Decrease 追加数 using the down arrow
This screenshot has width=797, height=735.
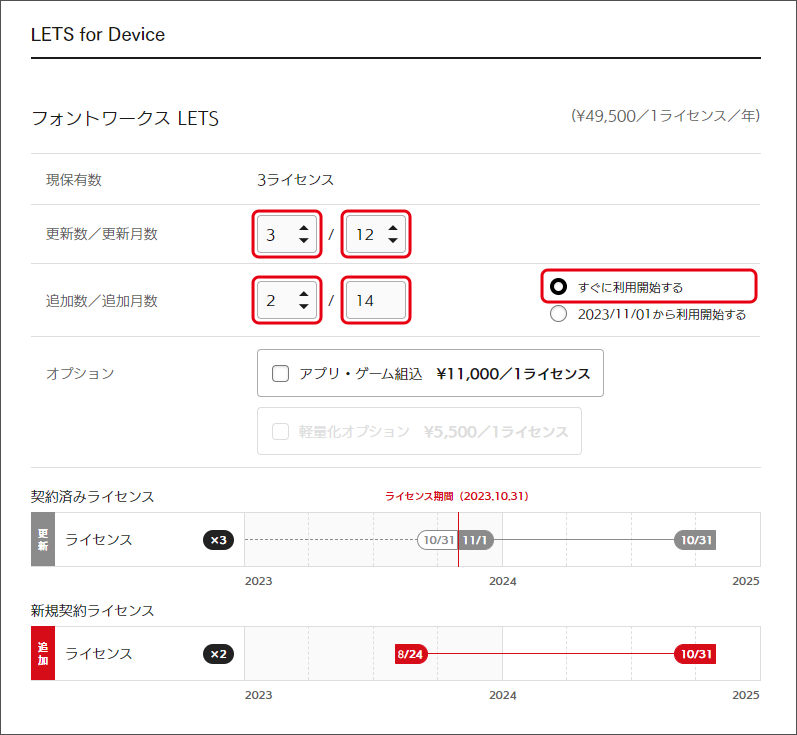303,306
